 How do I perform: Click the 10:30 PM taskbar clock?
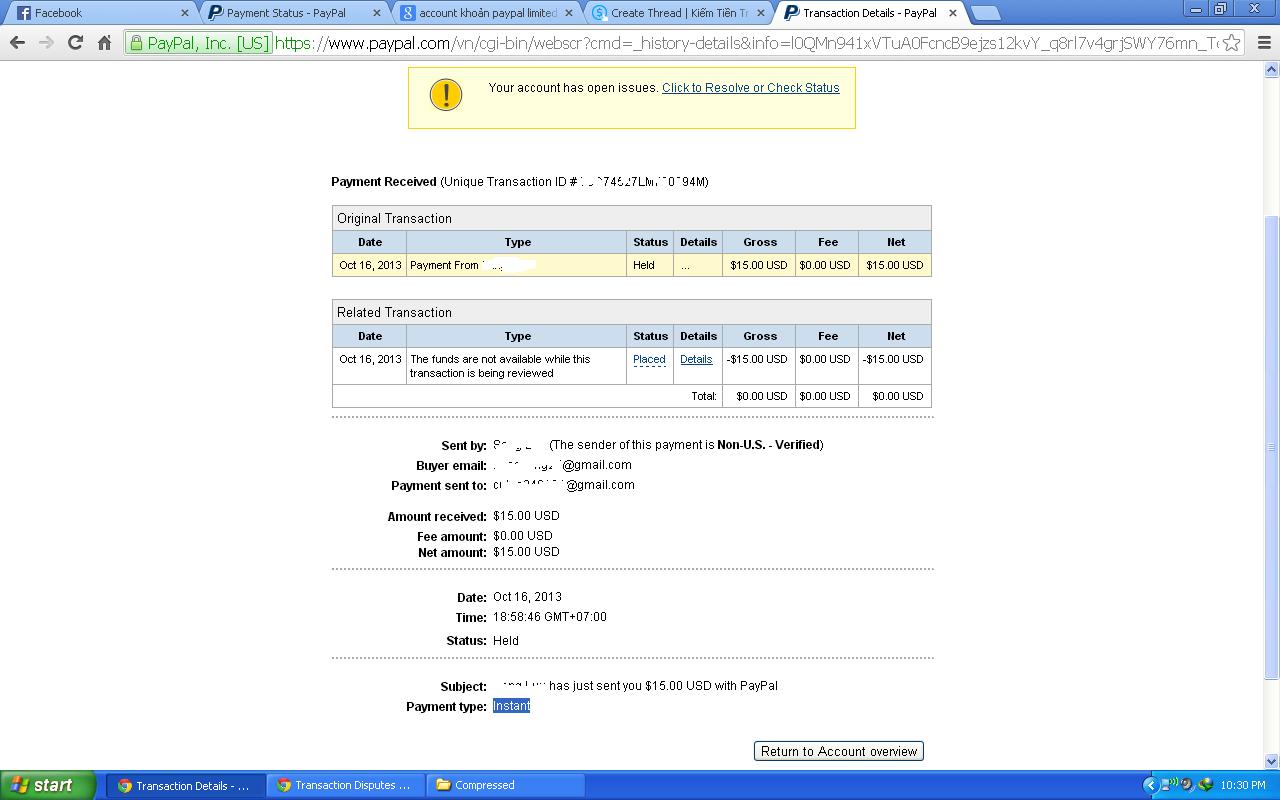(x=1243, y=785)
